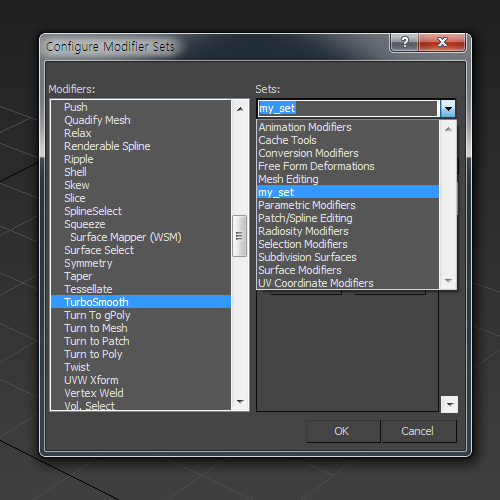Click Modifiers list scroll down arrow
The image size is (500, 500).
(x=240, y=402)
